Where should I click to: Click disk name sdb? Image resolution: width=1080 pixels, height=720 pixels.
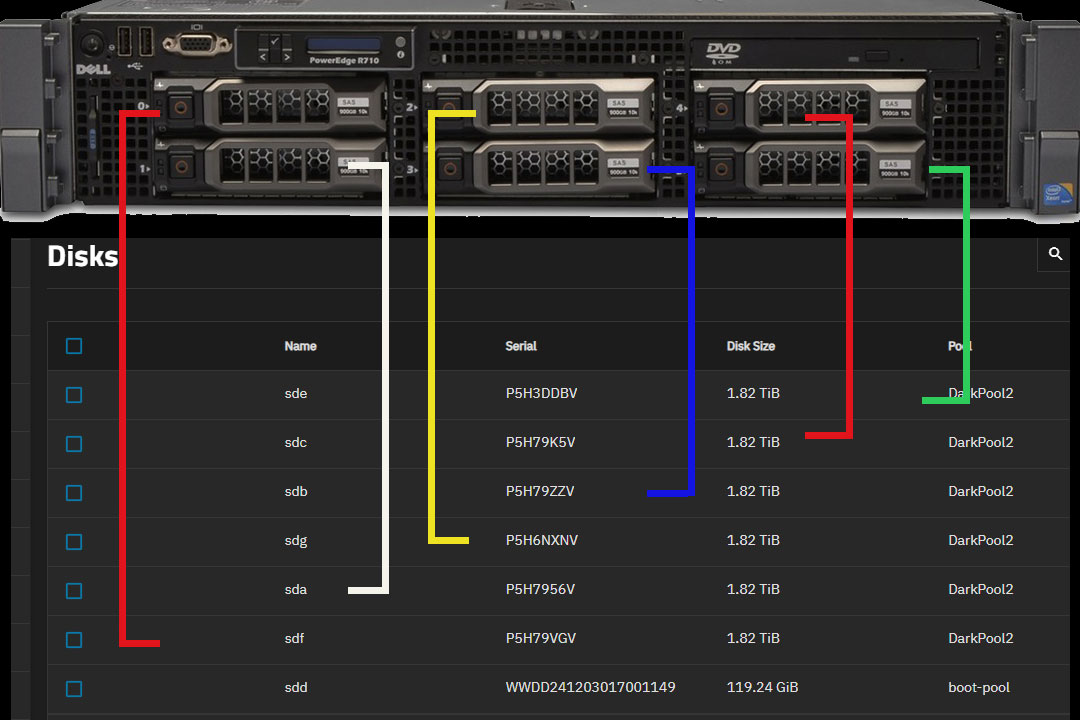tap(295, 491)
